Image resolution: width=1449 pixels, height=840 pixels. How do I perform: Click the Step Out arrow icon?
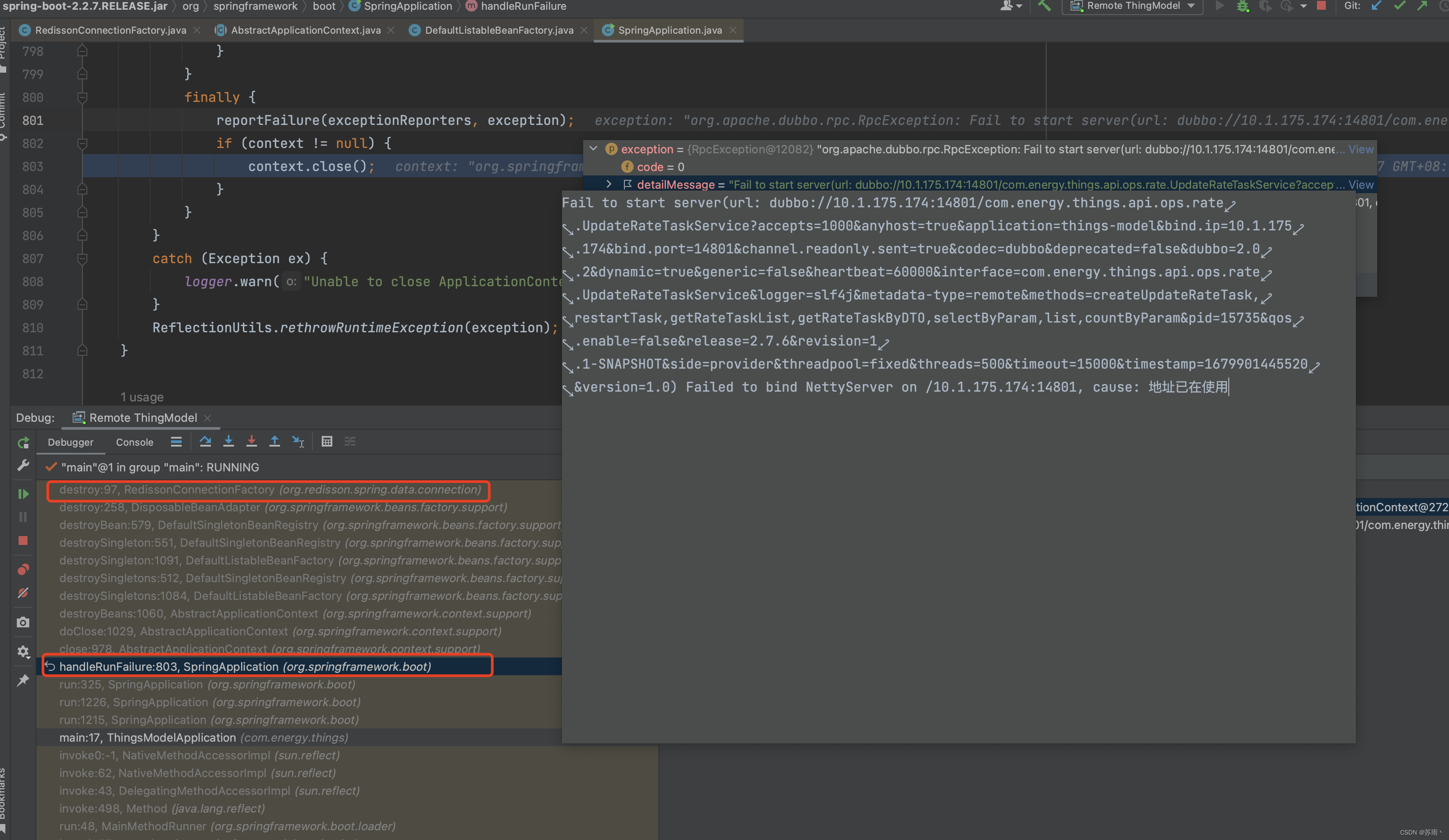(x=274, y=442)
